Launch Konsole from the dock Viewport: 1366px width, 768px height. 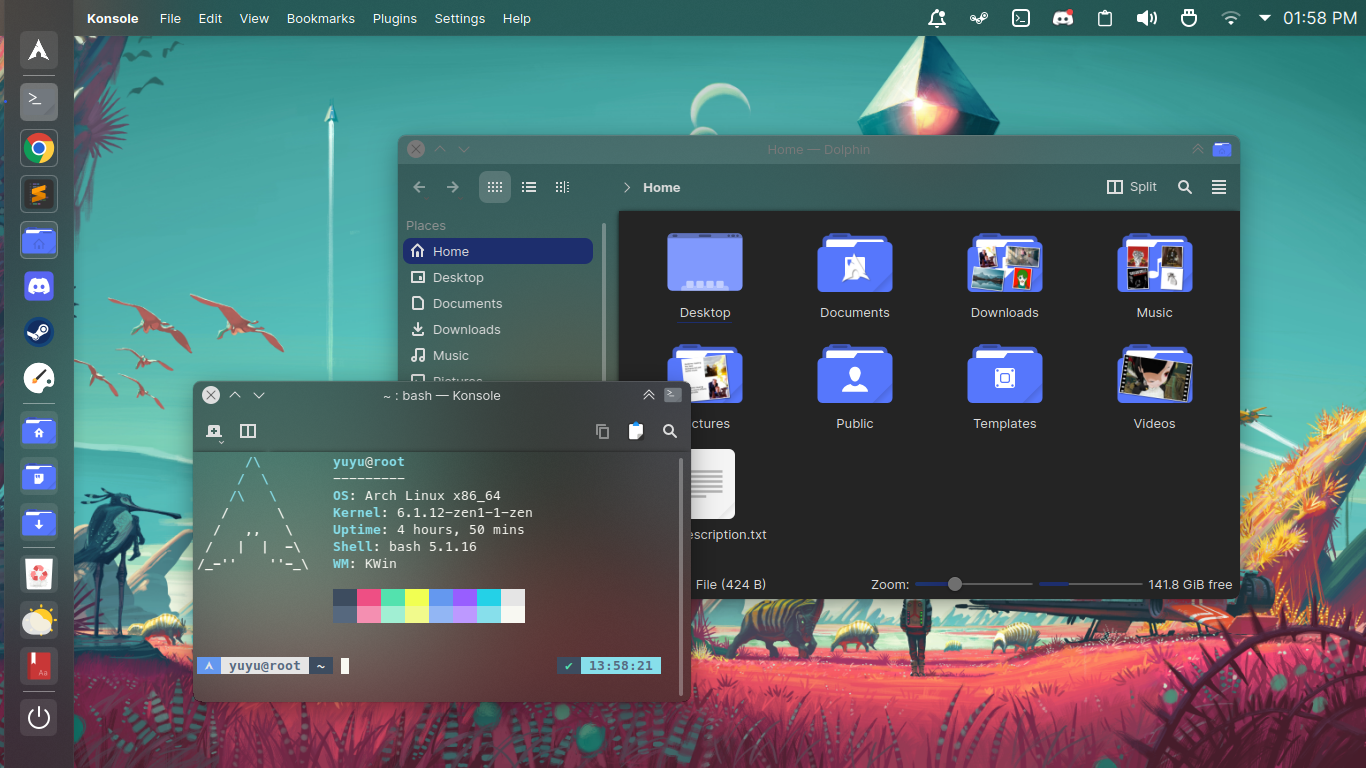(39, 101)
